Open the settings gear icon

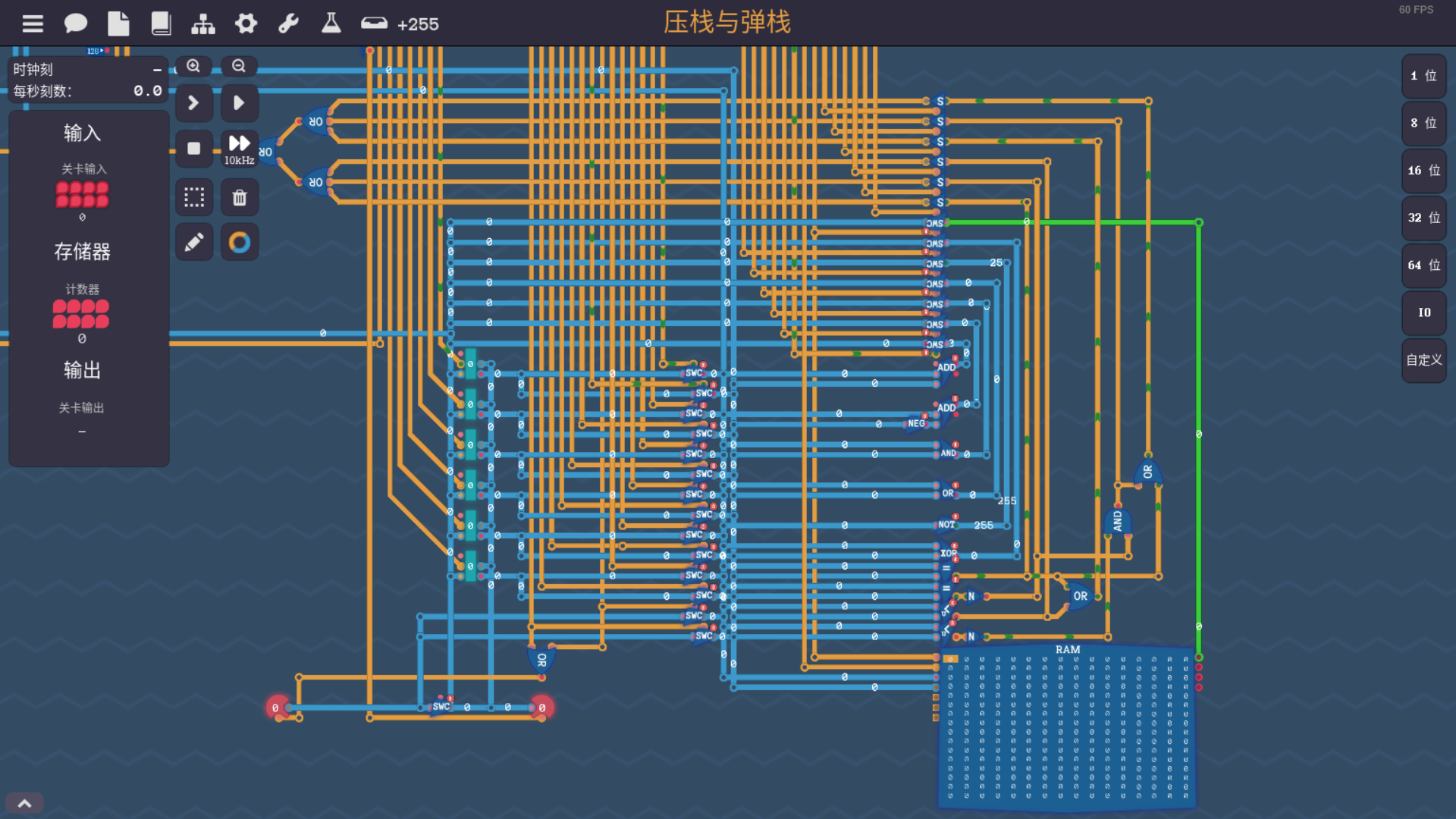pyautogui.click(x=246, y=24)
